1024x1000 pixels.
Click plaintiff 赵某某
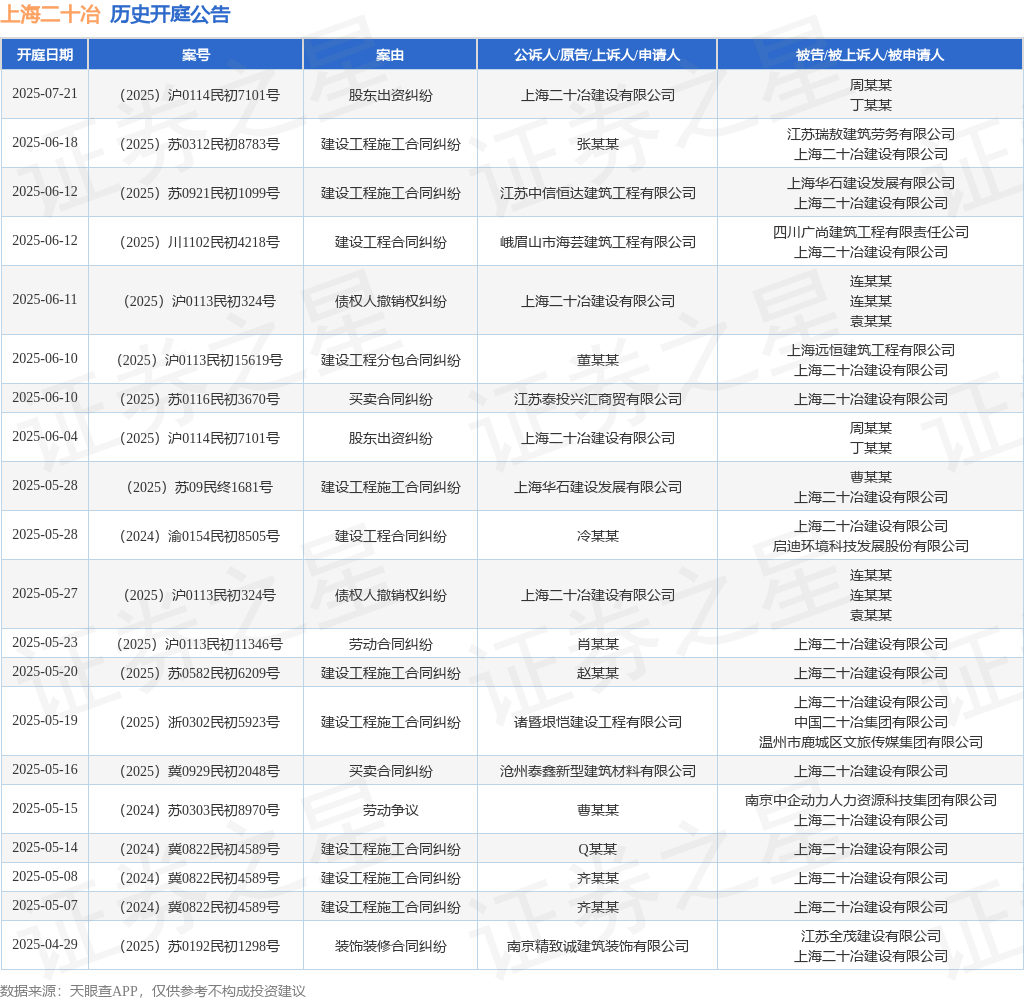click(x=598, y=673)
